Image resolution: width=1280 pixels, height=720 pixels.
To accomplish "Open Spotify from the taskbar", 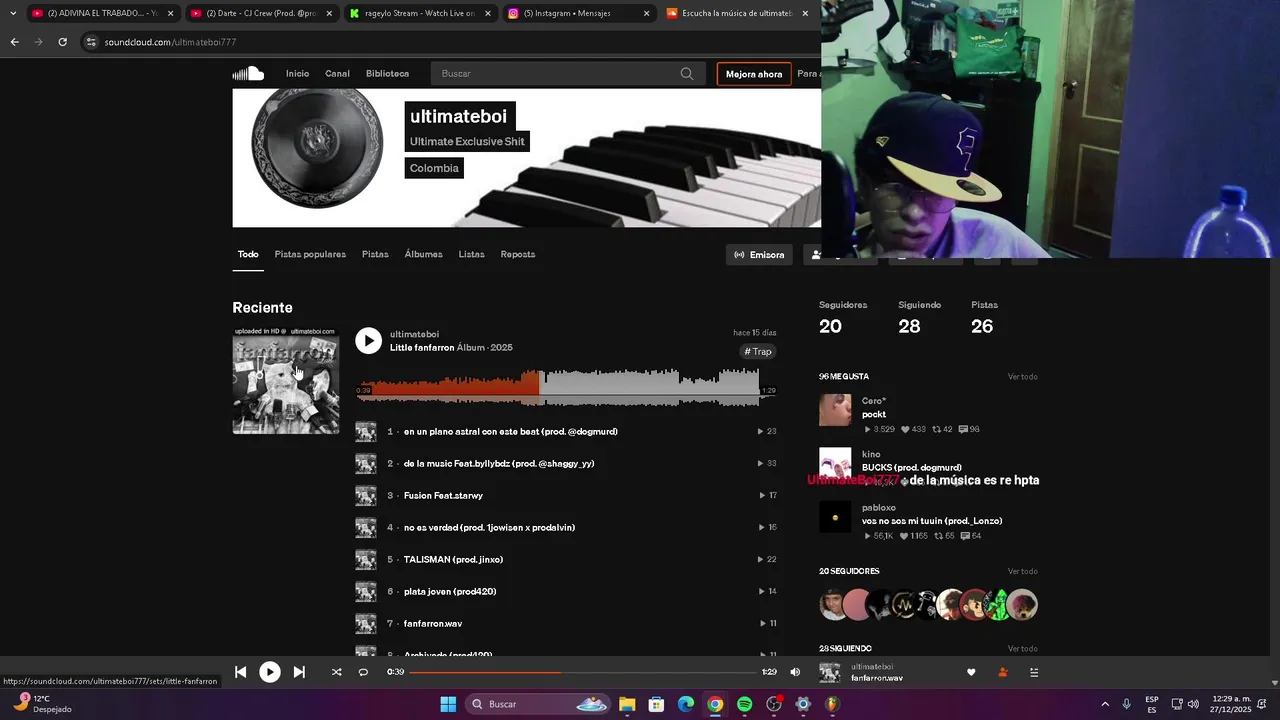I will click(x=745, y=704).
